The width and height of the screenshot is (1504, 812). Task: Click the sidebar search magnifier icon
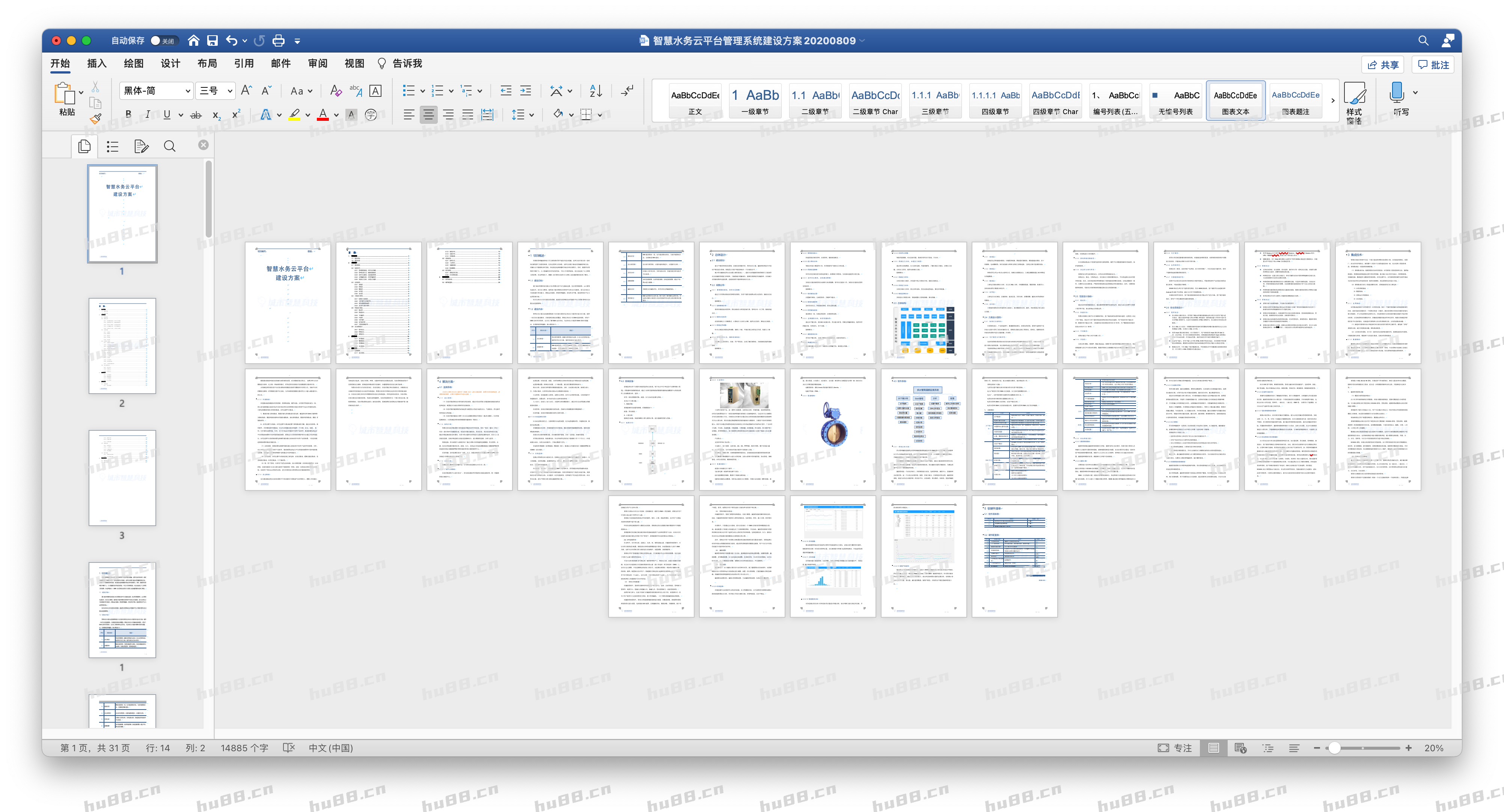169,146
